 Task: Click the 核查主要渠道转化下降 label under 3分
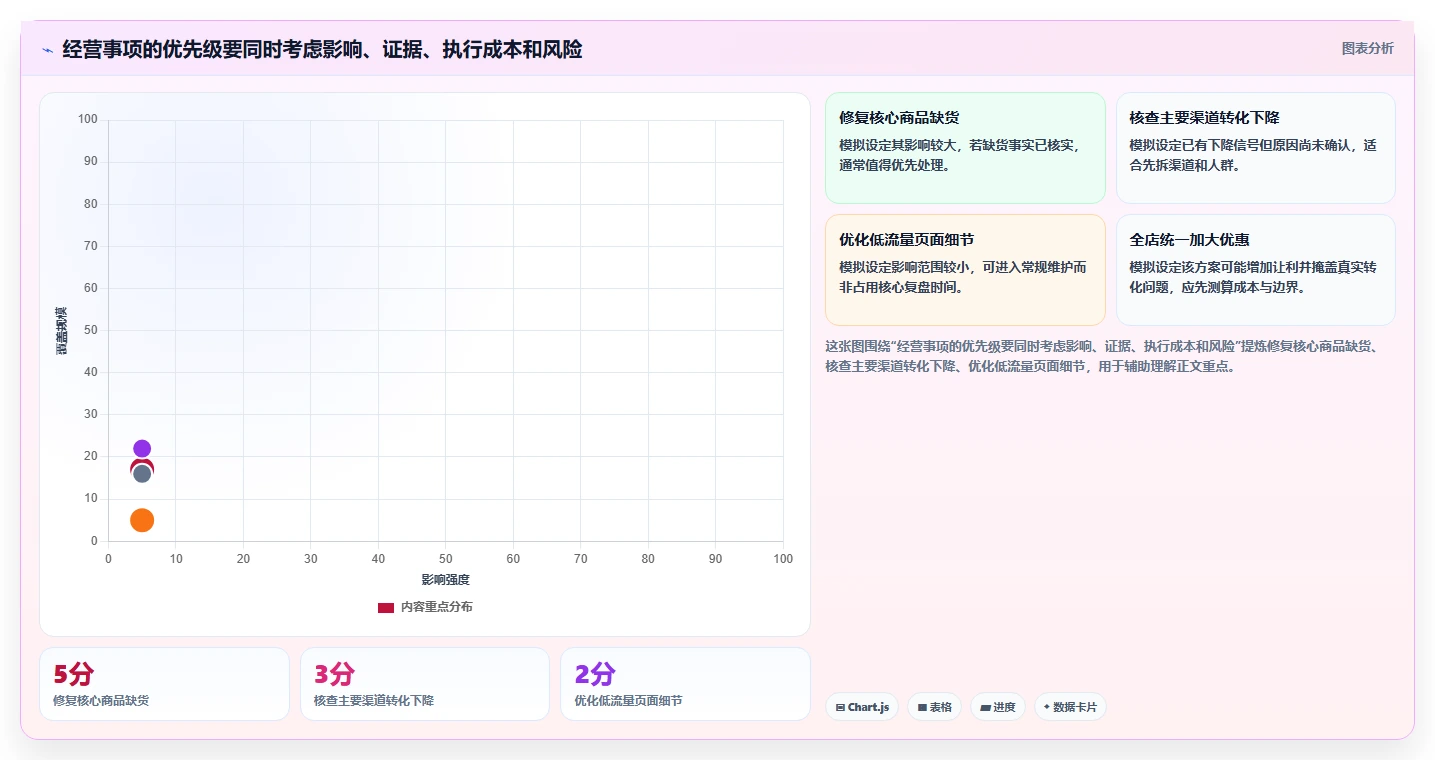tap(374, 701)
